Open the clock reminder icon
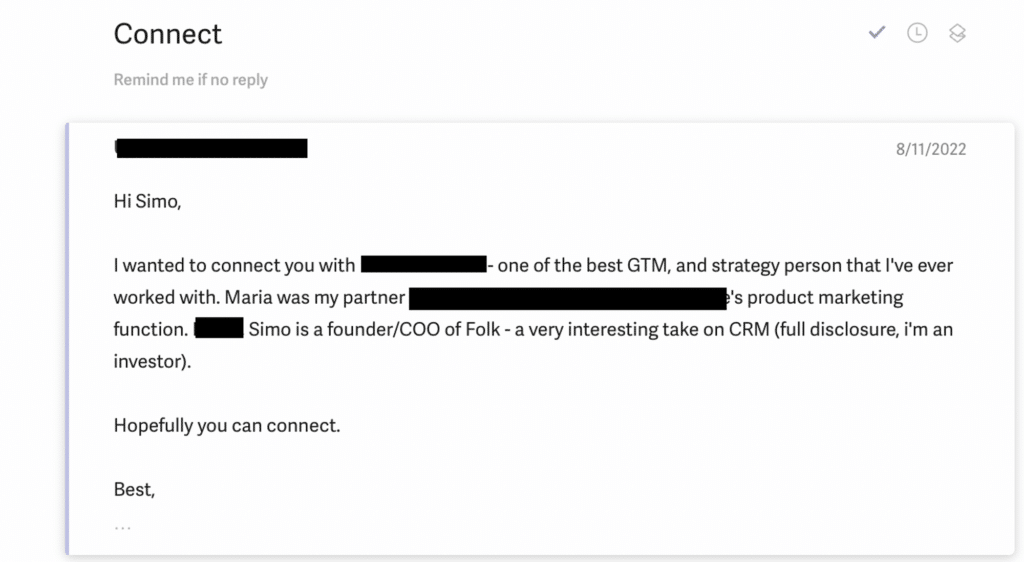This screenshot has width=1024, height=562. (917, 33)
